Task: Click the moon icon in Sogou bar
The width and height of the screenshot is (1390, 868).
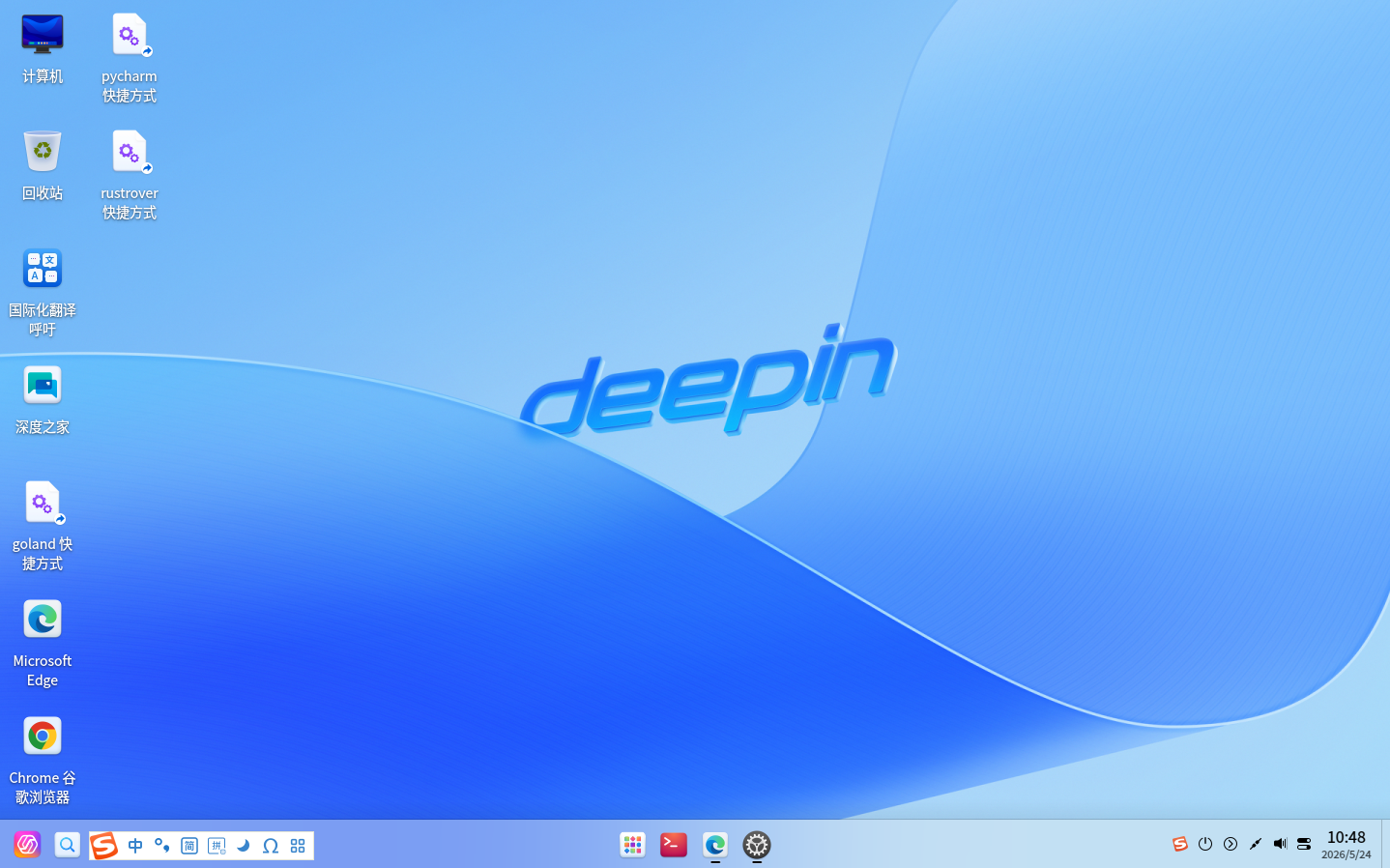Action: click(x=244, y=846)
